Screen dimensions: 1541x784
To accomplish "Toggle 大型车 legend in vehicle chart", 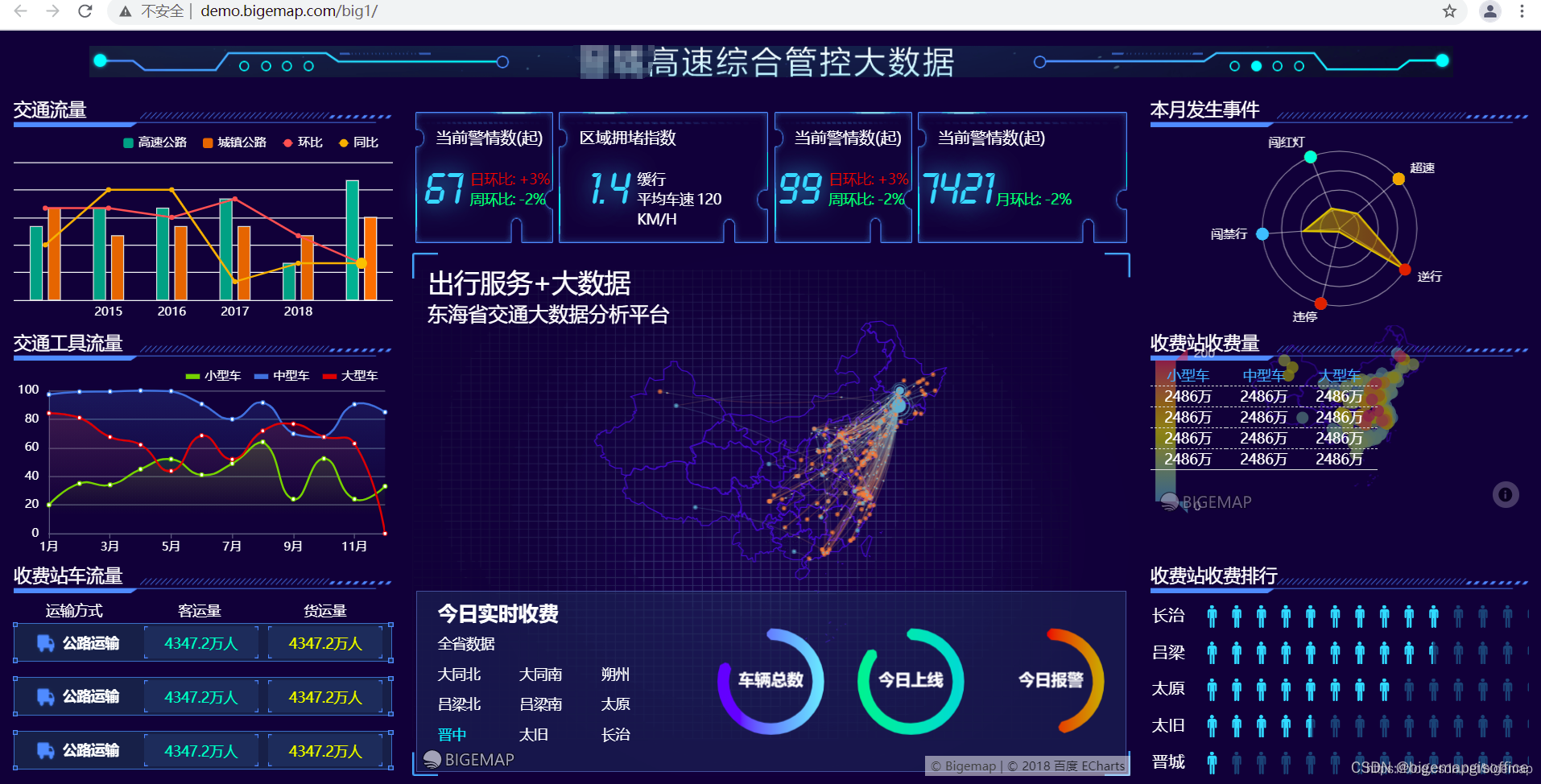I will (350, 376).
